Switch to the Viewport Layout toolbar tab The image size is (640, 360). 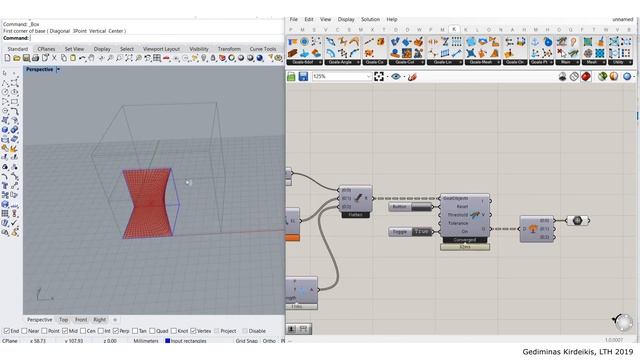click(x=162, y=49)
